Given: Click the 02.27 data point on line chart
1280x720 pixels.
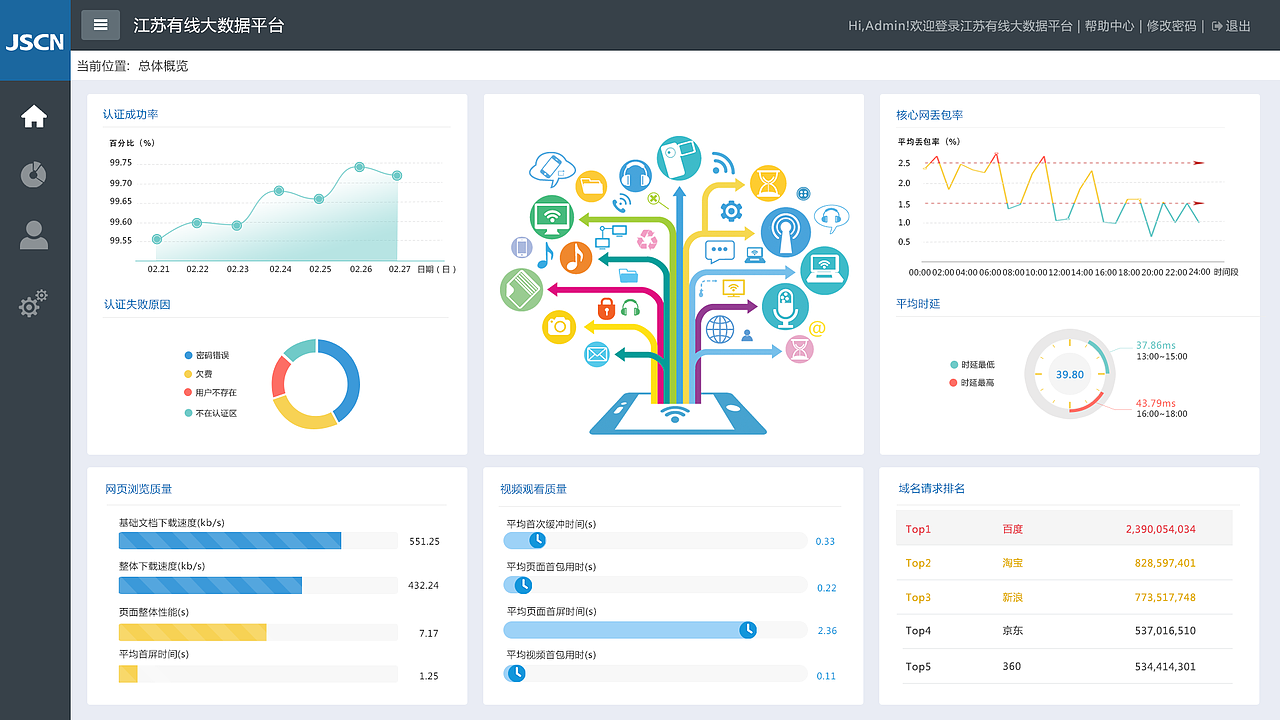Looking at the screenshot, I should [x=397, y=176].
